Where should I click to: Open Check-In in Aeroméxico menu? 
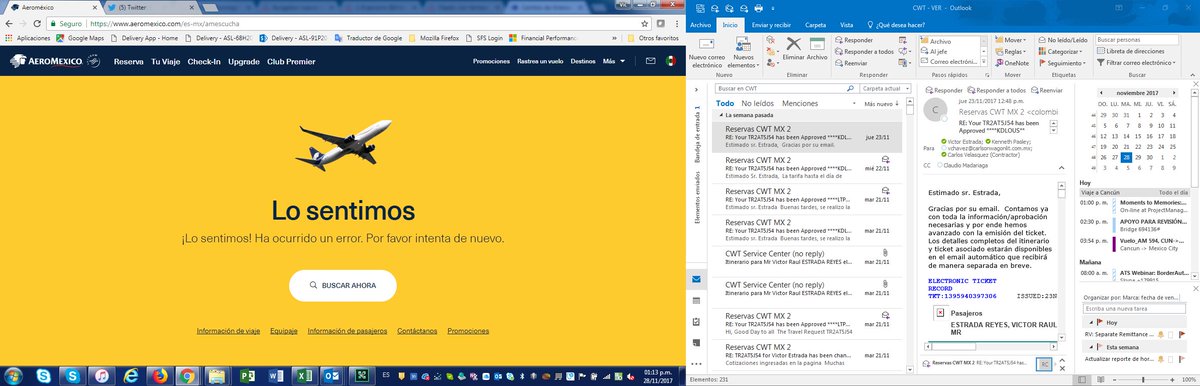pos(204,62)
